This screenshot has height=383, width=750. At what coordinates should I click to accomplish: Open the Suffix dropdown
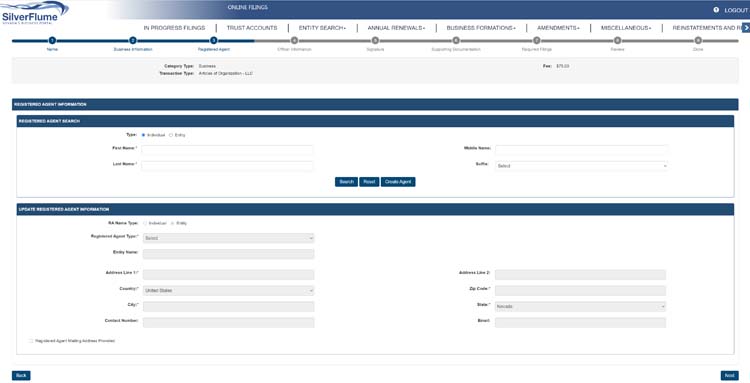[x=581, y=165]
